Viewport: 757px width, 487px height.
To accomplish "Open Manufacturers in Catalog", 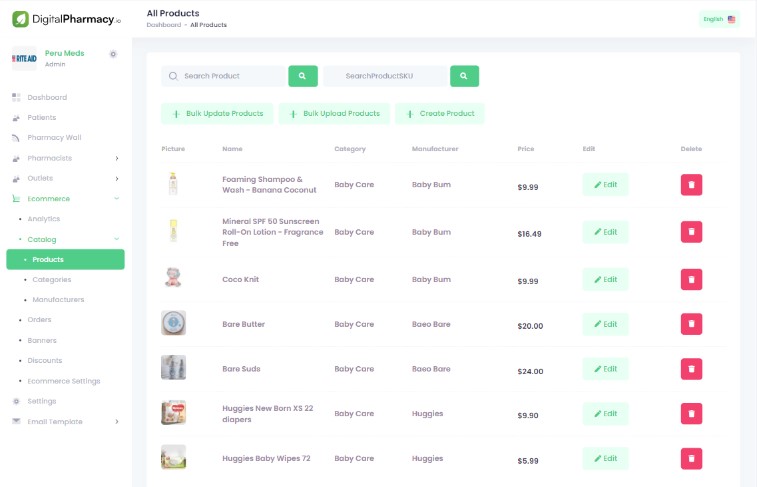I will 58,299.
